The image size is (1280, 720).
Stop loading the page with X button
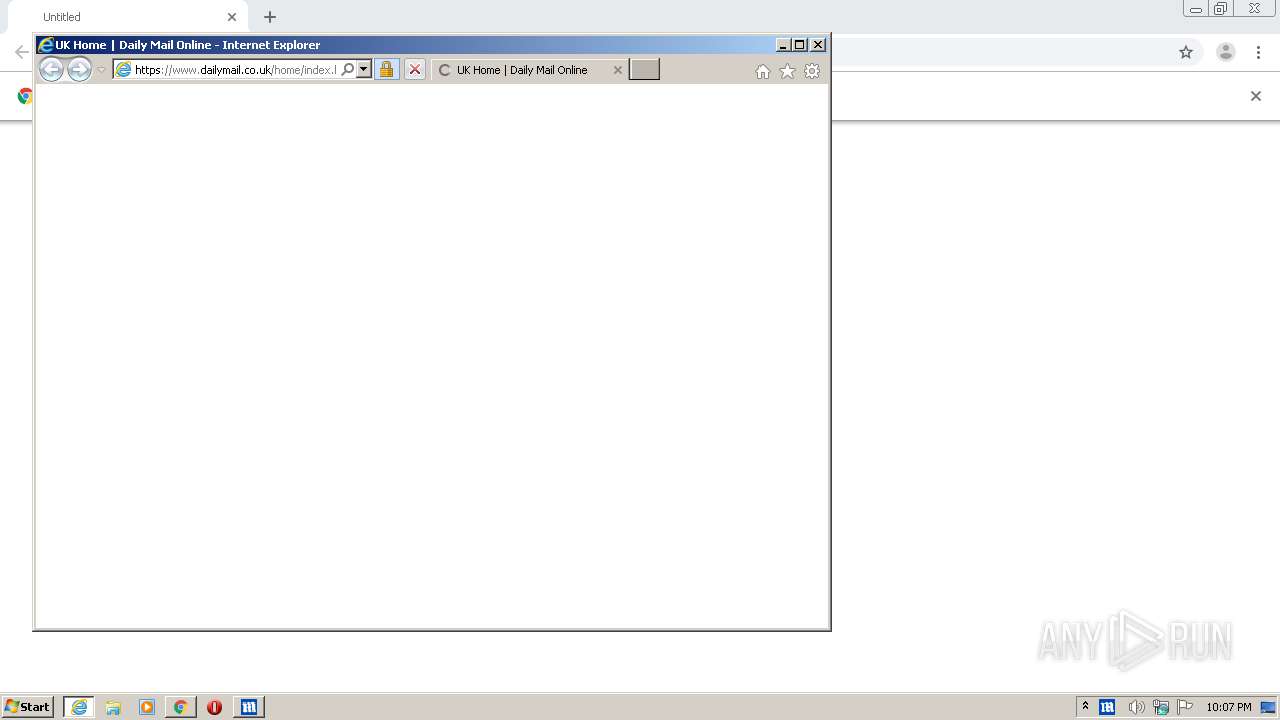click(x=415, y=70)
